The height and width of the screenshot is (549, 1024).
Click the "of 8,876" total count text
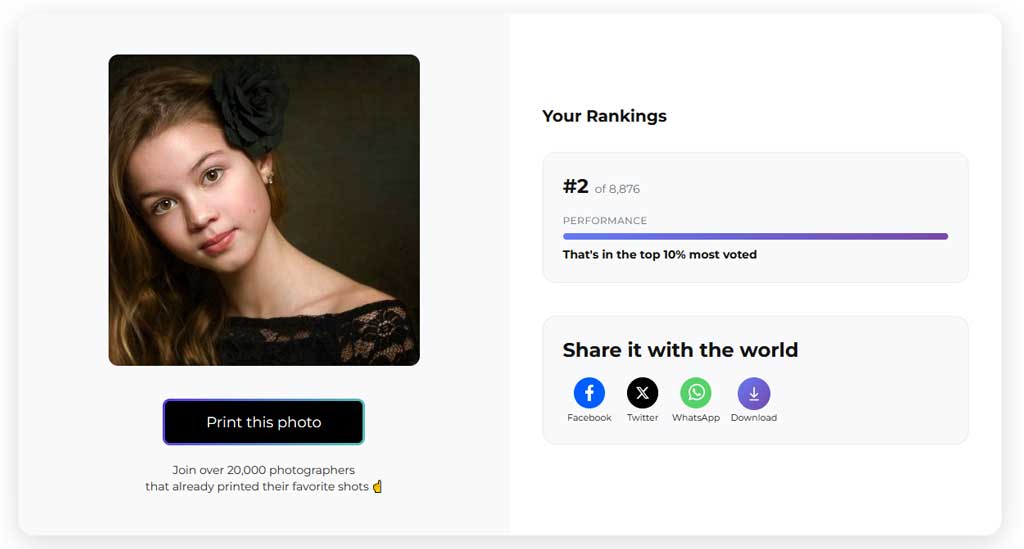[x=617, y=189]
